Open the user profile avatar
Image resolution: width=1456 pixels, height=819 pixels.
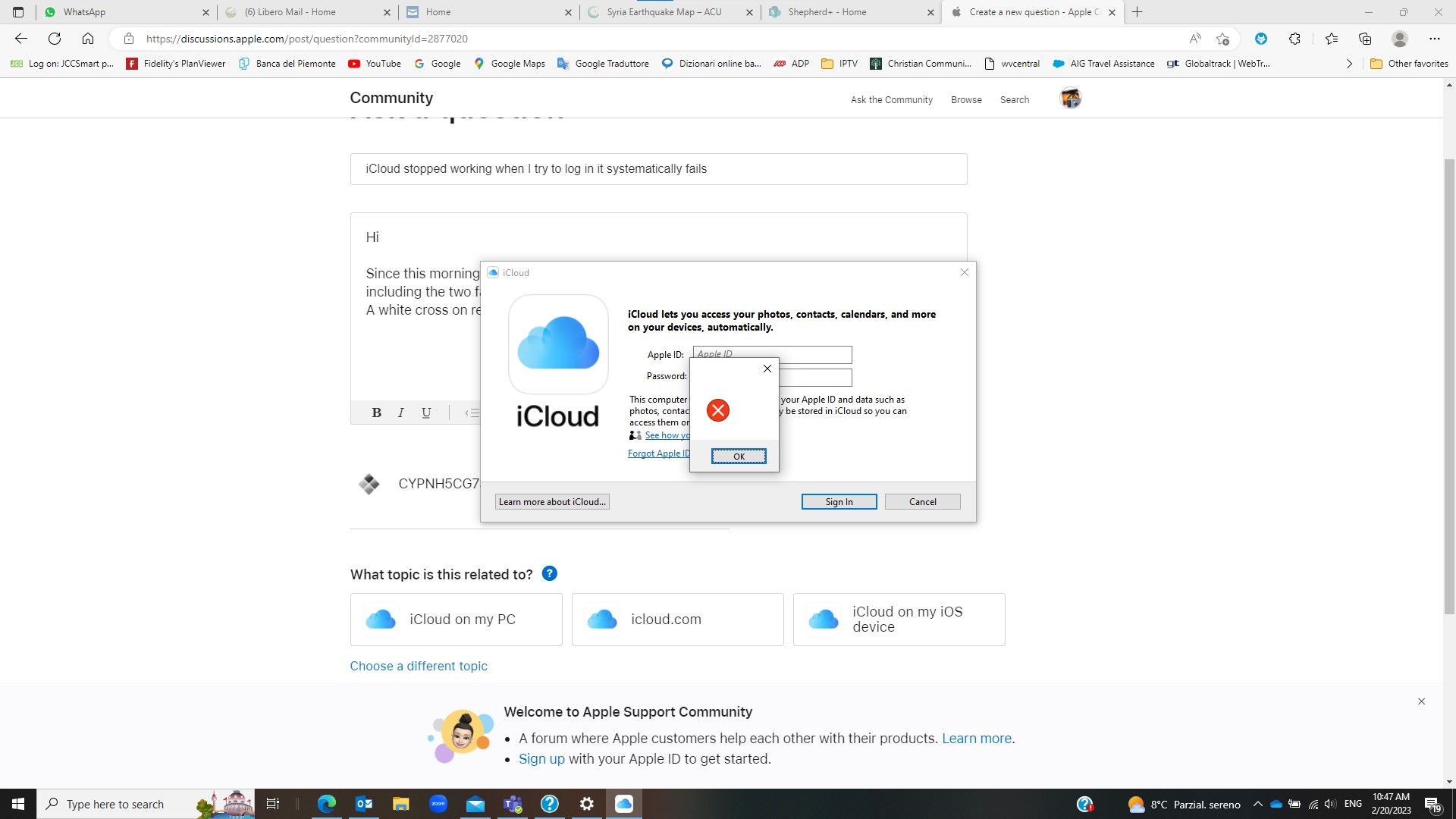coord(1070,99)
